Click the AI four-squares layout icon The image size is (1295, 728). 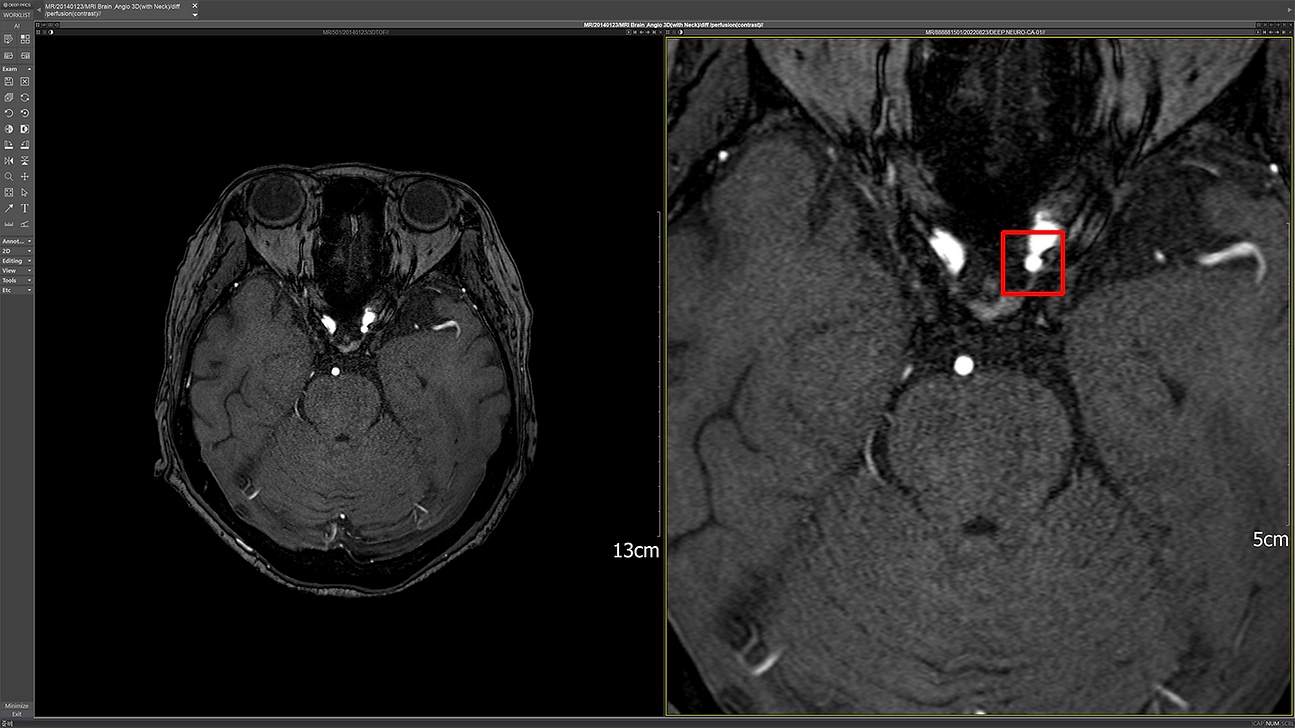coord(25,39)
